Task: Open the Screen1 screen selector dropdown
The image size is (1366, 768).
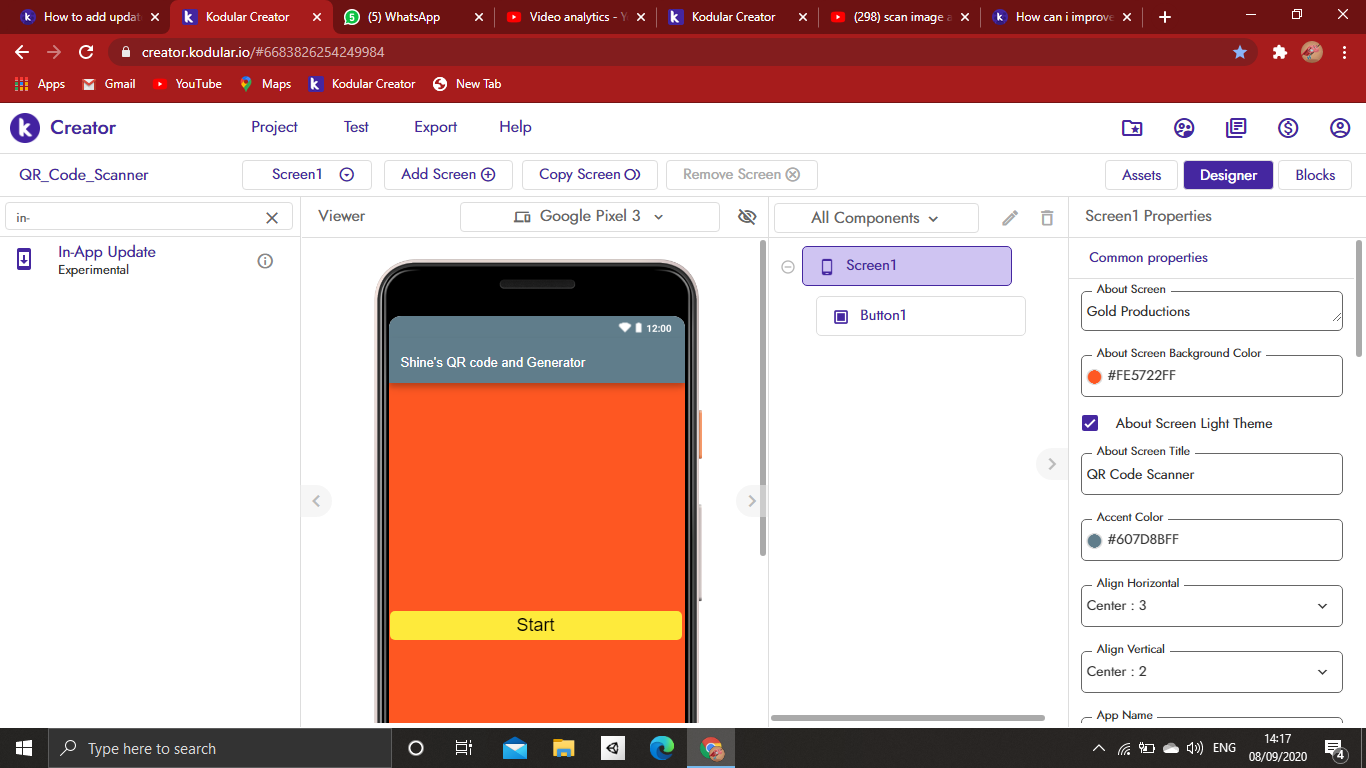Action: [307, 175]
